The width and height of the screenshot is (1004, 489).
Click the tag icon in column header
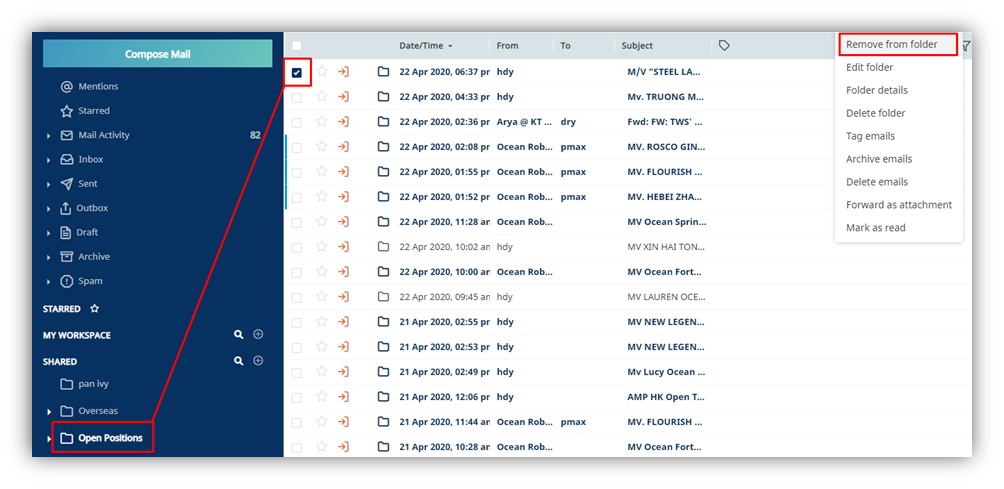point(724,46)
